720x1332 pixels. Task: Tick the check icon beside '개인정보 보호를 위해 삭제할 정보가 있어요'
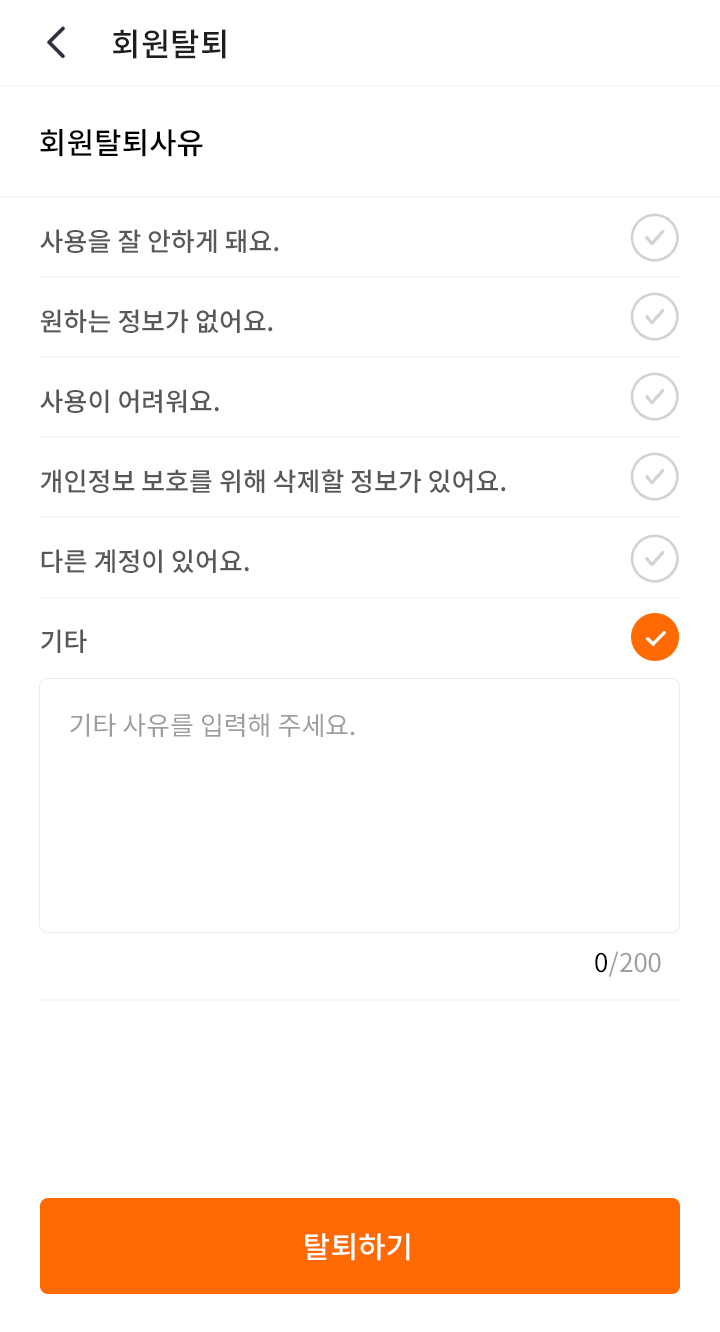[654, 477]
